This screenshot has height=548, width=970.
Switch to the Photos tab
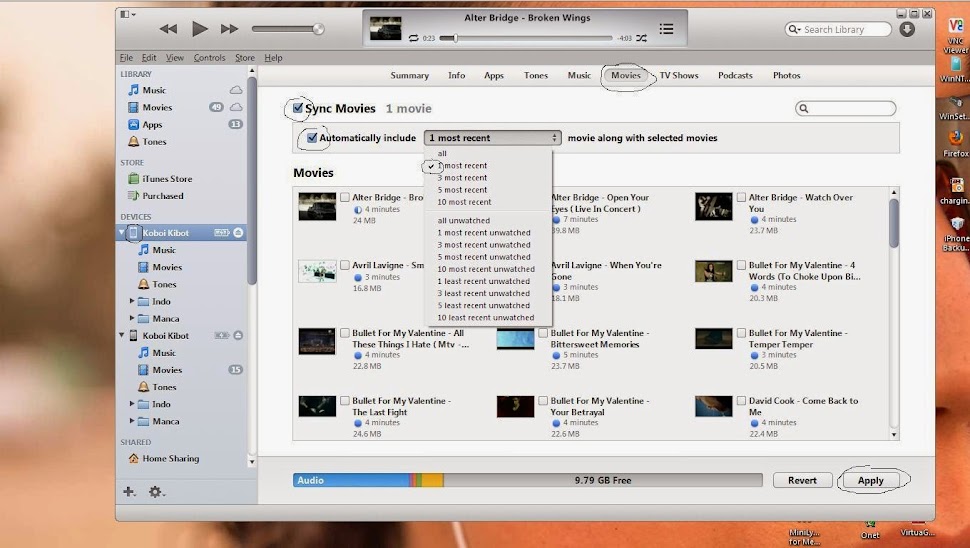[786, 75]
